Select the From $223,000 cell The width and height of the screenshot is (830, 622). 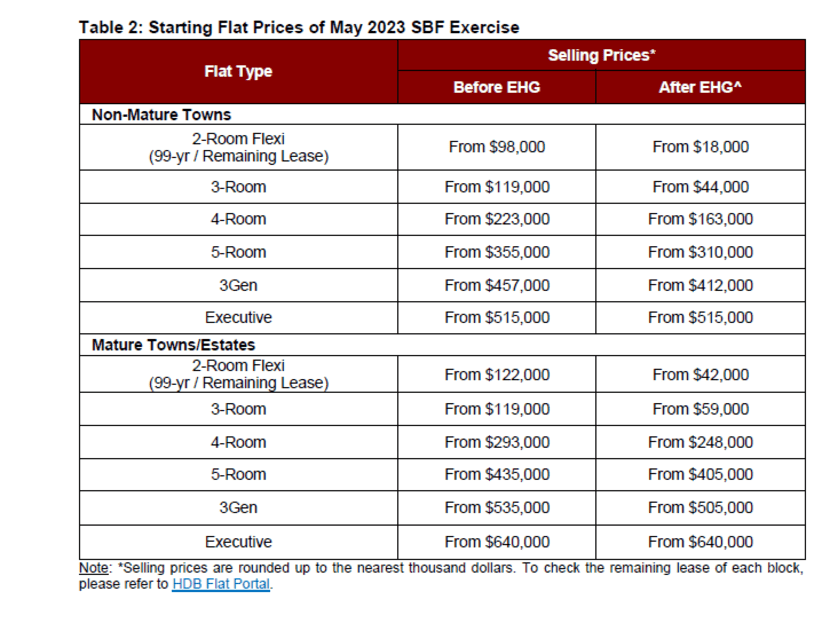(497, 219)
